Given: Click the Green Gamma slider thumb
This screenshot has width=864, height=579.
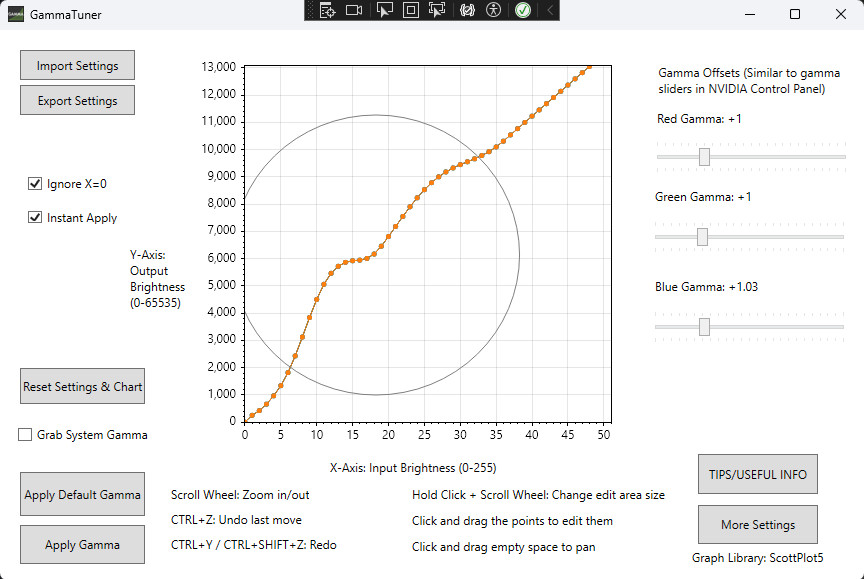Looking at the screenshot, I should click(702, 237).
